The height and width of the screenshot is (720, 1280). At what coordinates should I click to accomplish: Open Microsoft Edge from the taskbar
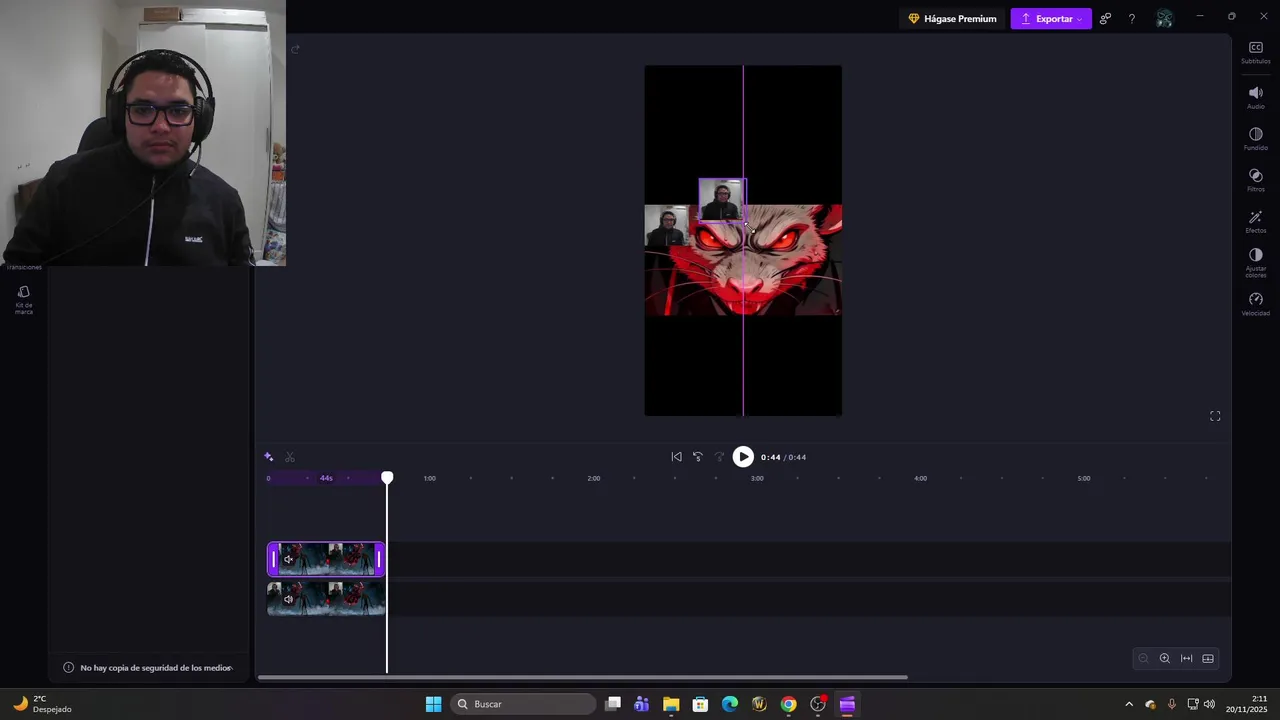pyautogui.click(x=730, y=704)
